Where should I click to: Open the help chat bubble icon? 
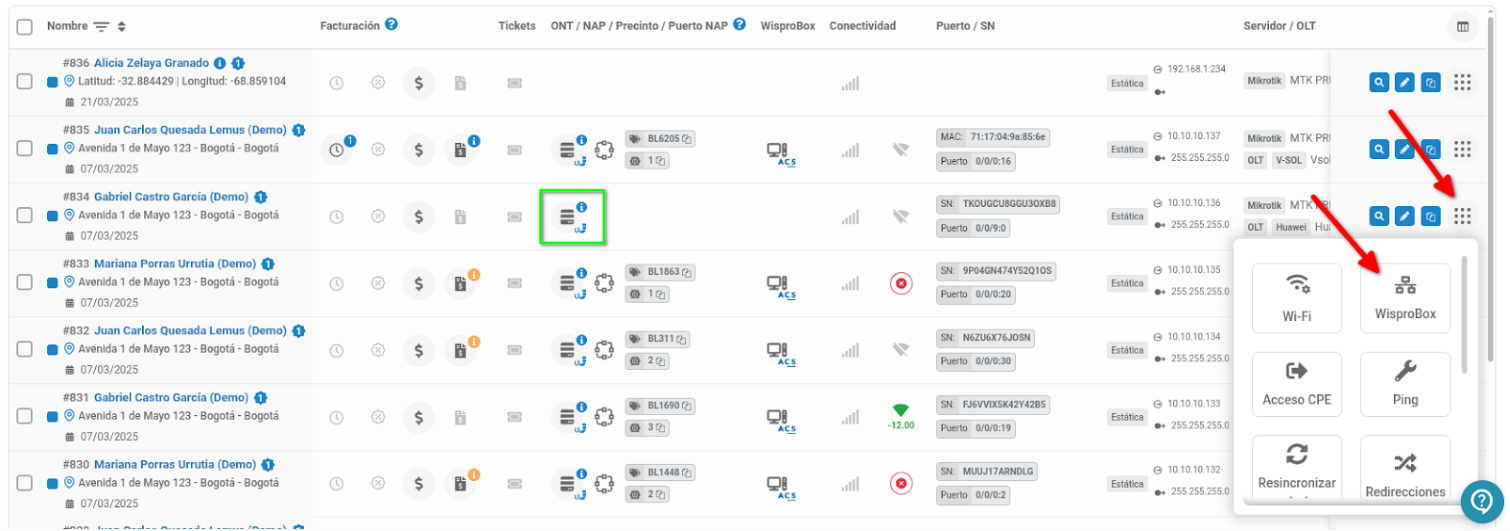coord(1481,501)
